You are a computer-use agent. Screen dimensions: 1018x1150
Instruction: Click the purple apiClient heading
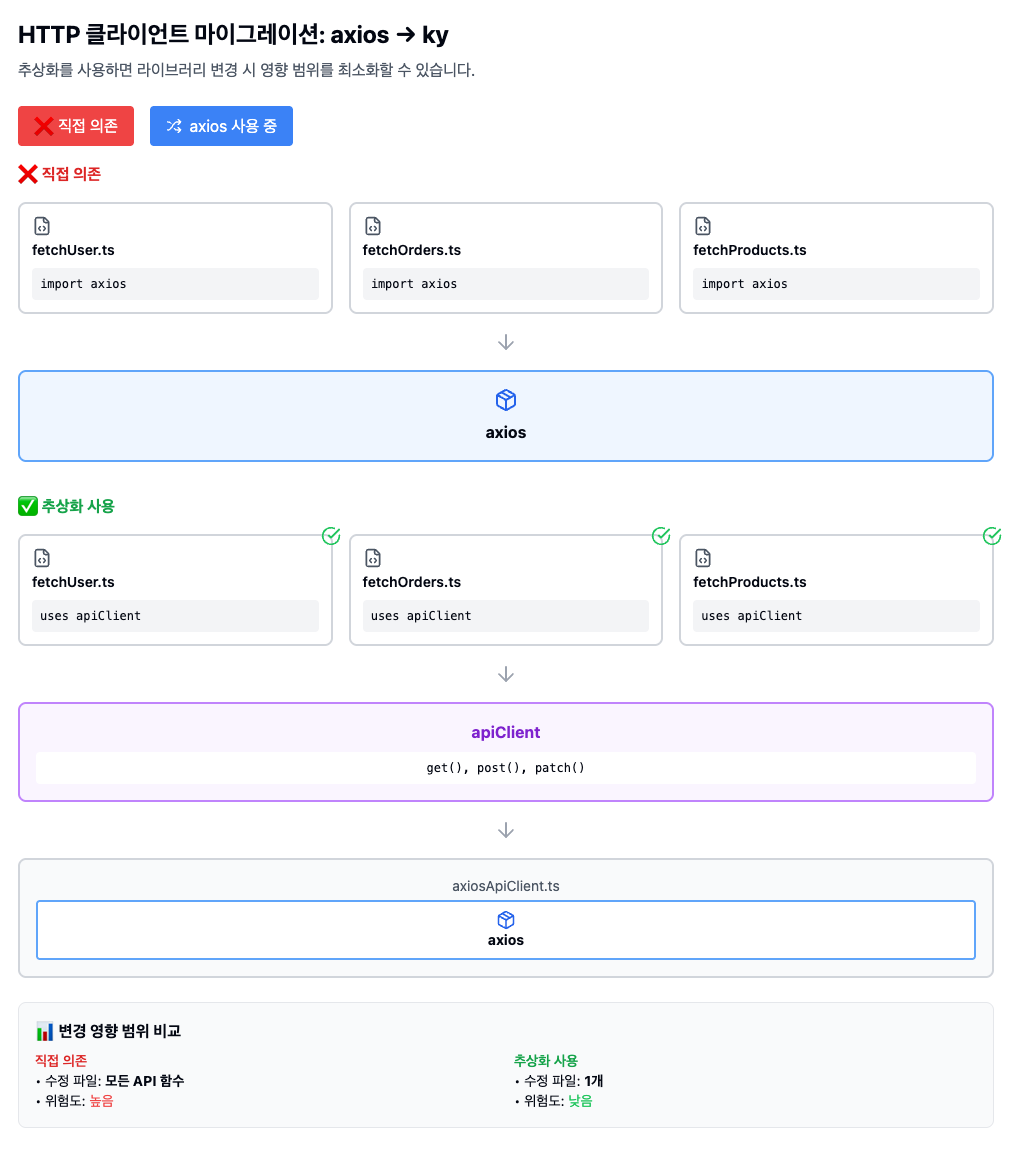click(x=506, y=733)
